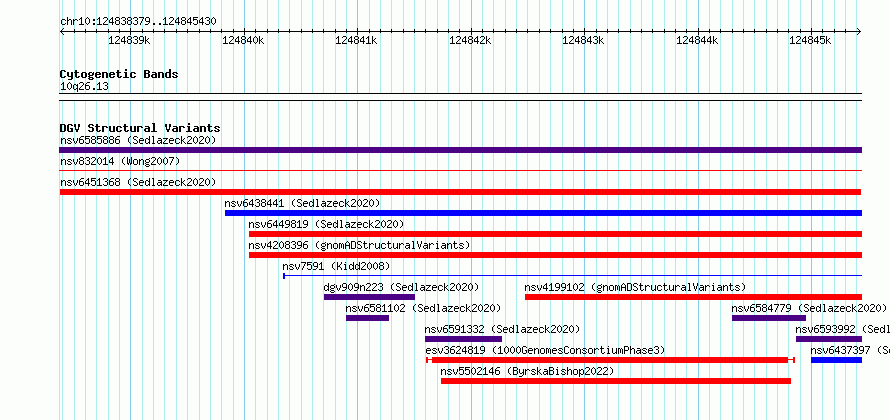Click the 124840k ruler tick label
The image size is (890, 420).
pyautogui.click(x=244, y=40)
